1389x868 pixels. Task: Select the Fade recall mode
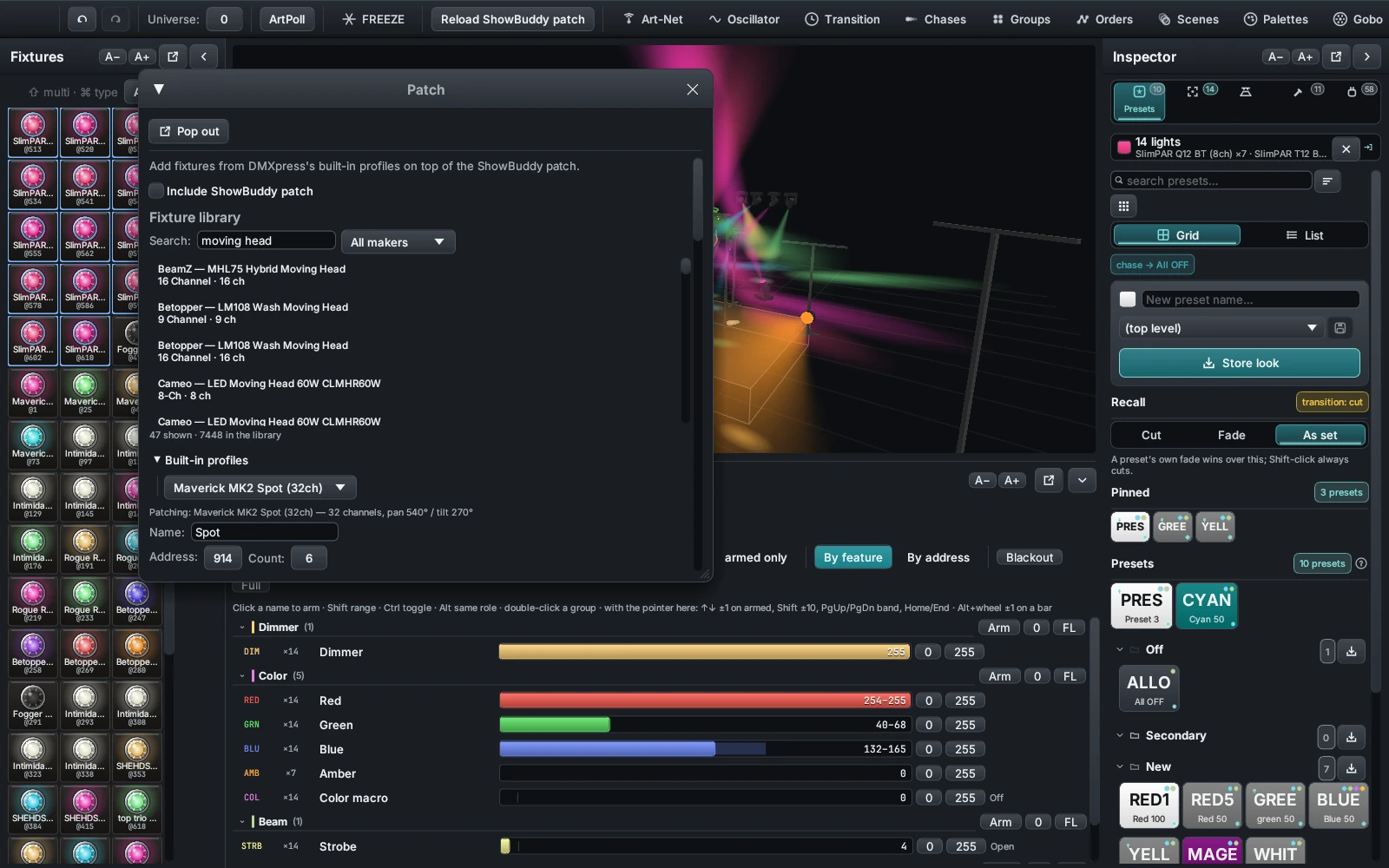[1231, 435]
